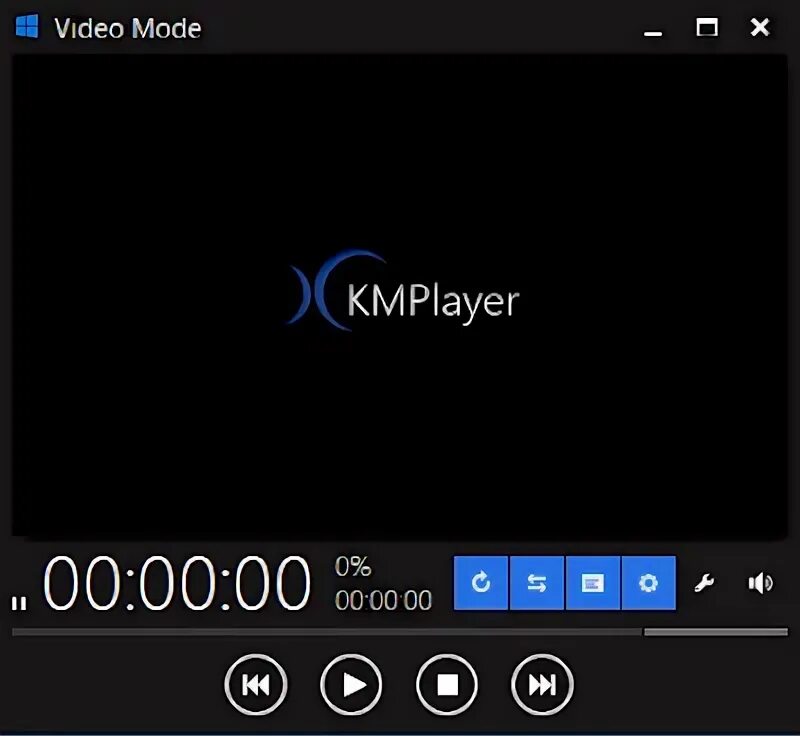Maximize the KMPlayer window

pos(707,27)
